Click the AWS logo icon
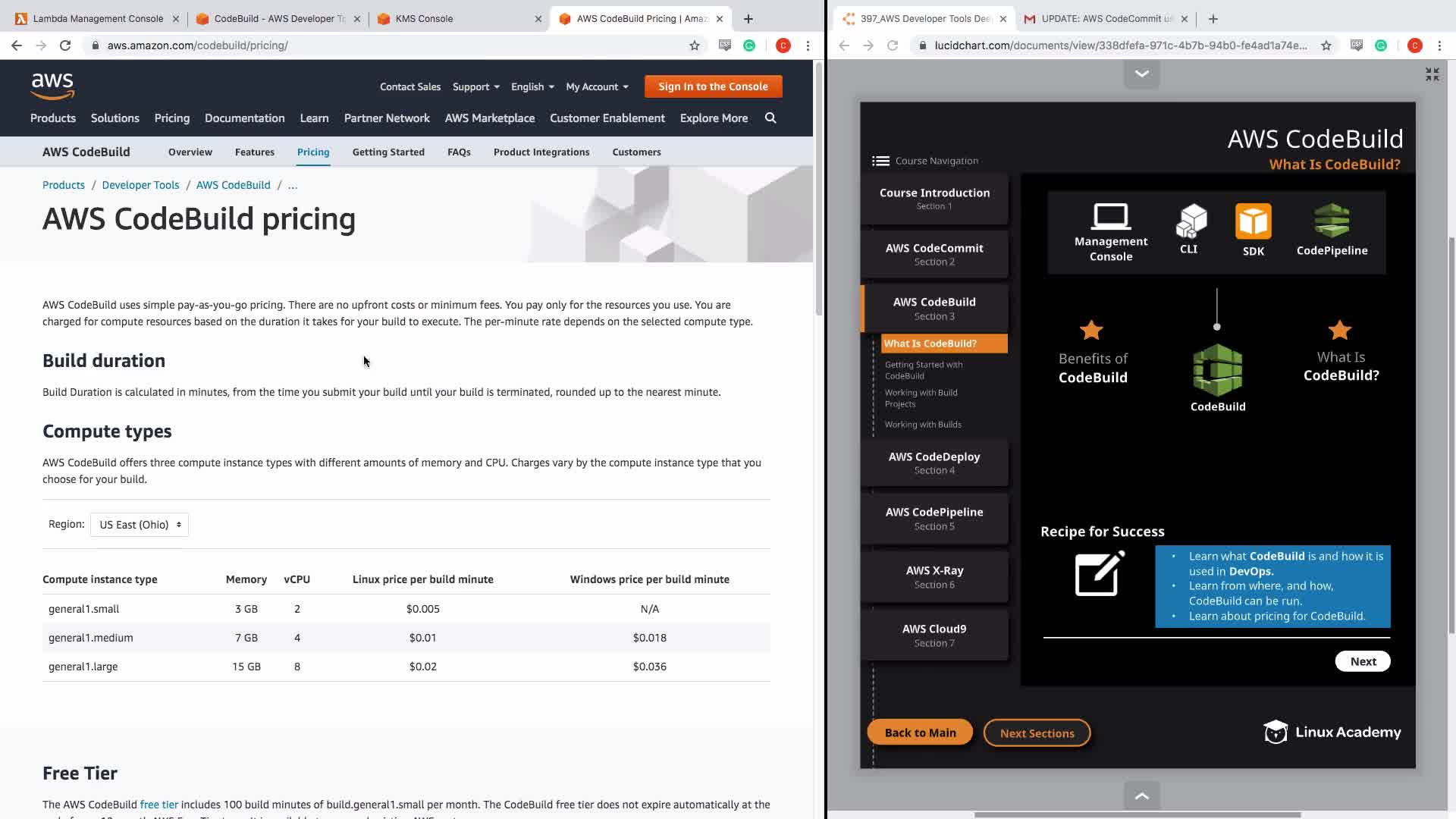The height and width of the screenshot is (819, 1456). [52, 86]
